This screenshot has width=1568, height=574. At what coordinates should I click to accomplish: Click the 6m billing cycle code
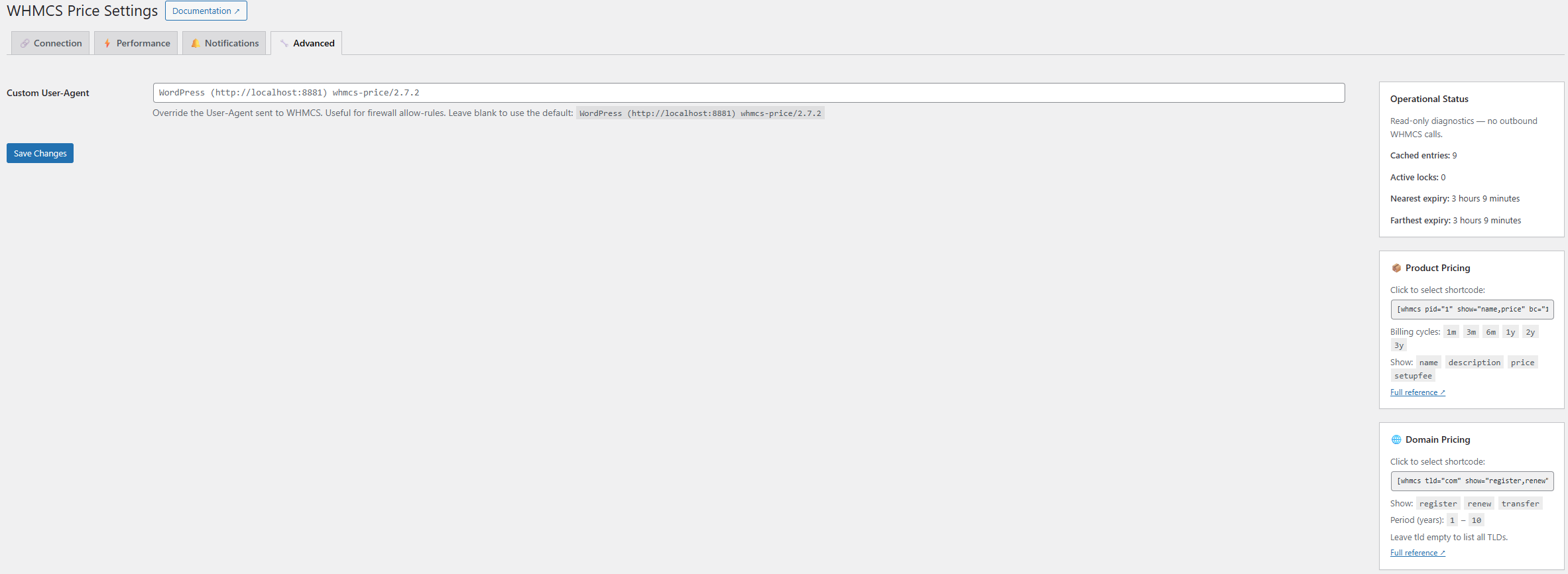pyautogui.click(x=1490, y=332)
